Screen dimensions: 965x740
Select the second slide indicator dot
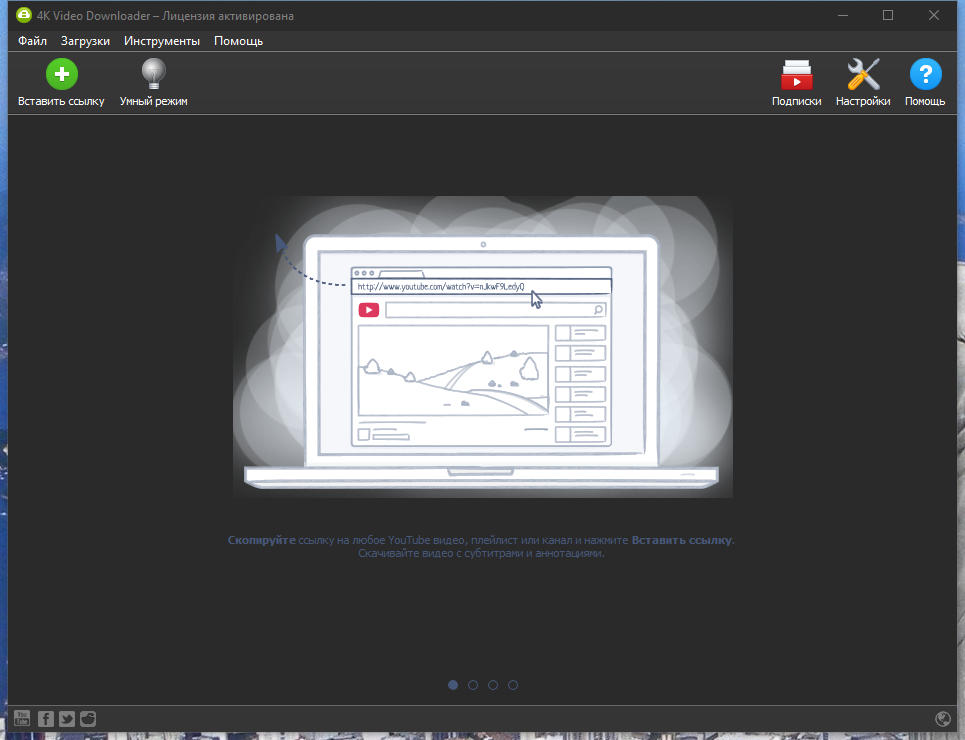coord(473,685)
